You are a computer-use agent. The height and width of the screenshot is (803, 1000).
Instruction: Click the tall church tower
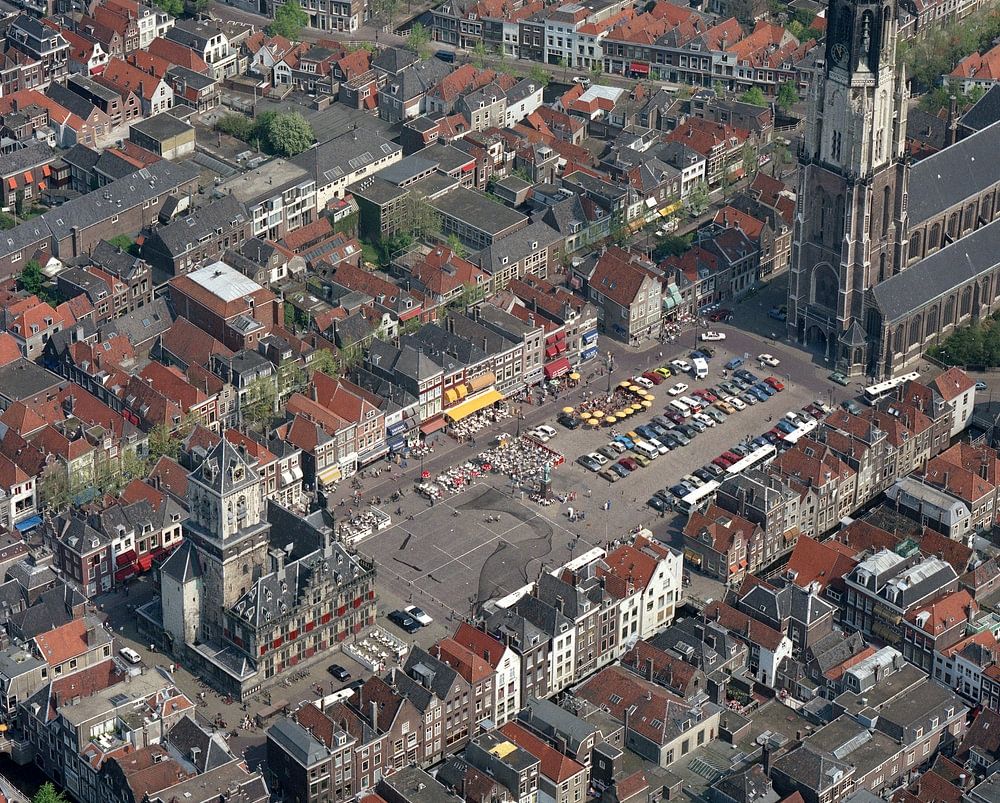848,170
